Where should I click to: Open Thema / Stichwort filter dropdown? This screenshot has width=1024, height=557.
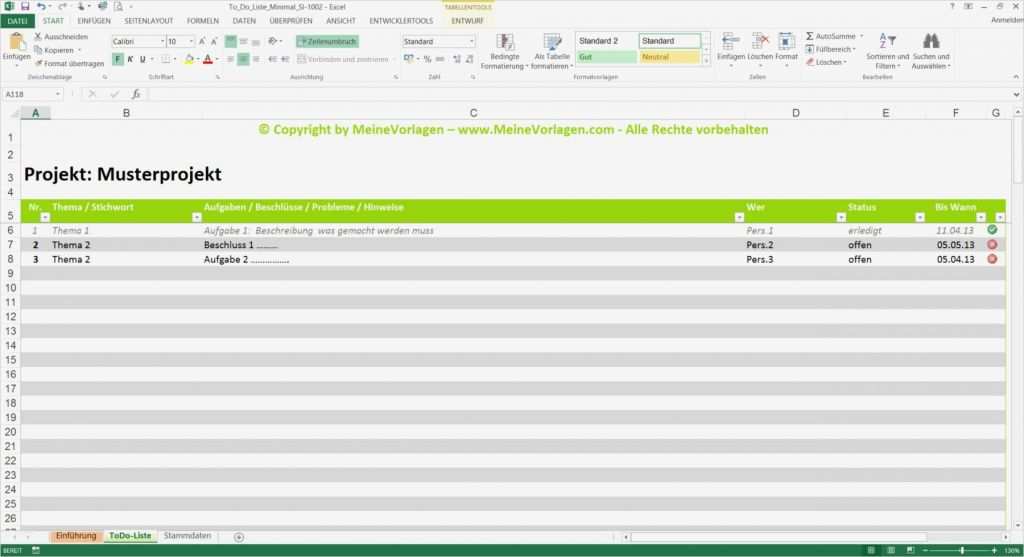(x=196, y=217)
